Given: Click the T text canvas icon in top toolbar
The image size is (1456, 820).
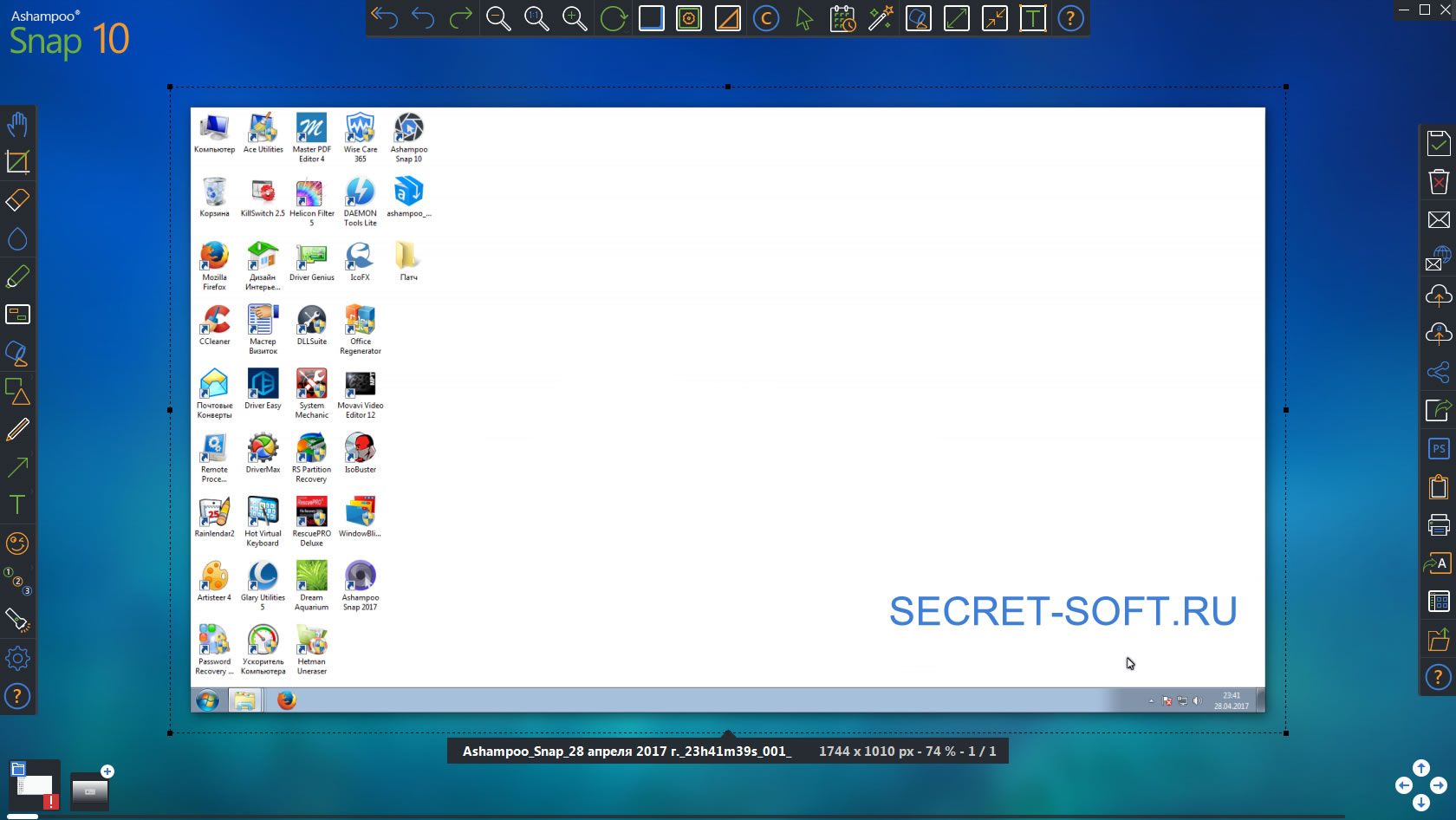Looking at the screenshot, I should pyautogui.click(x=1033, y=18).
